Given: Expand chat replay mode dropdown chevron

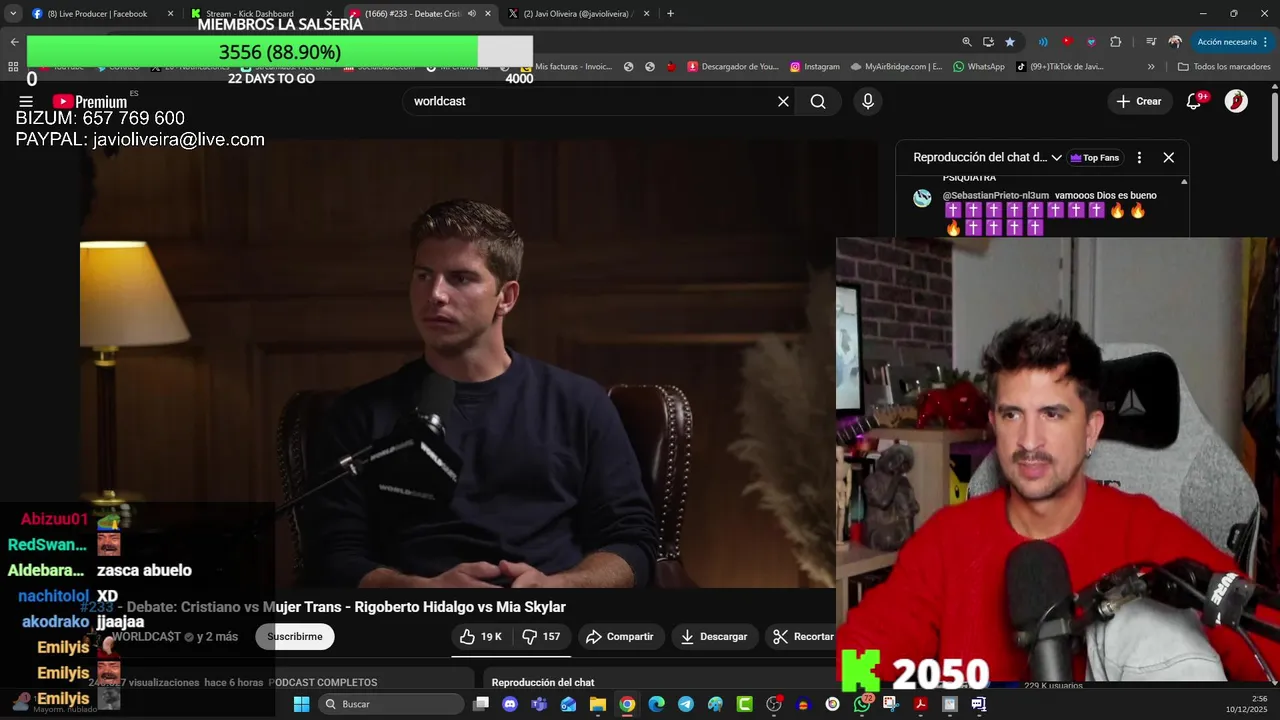Looking at the screenshot, I should click(1056, 157).
